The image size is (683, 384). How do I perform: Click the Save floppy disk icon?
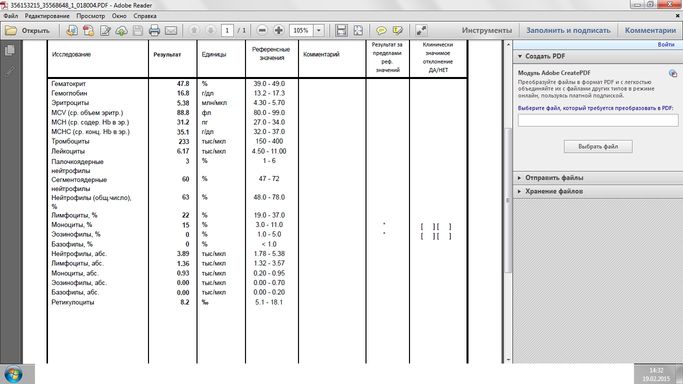coord(138,30)
